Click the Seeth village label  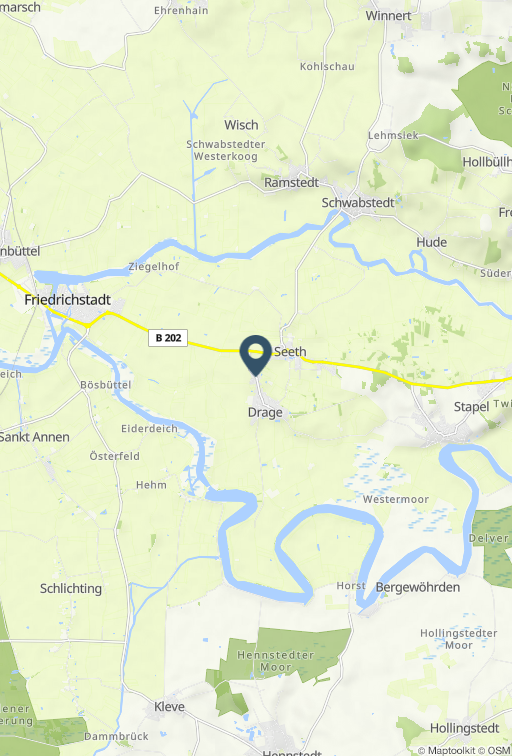(x=290, y=351)
